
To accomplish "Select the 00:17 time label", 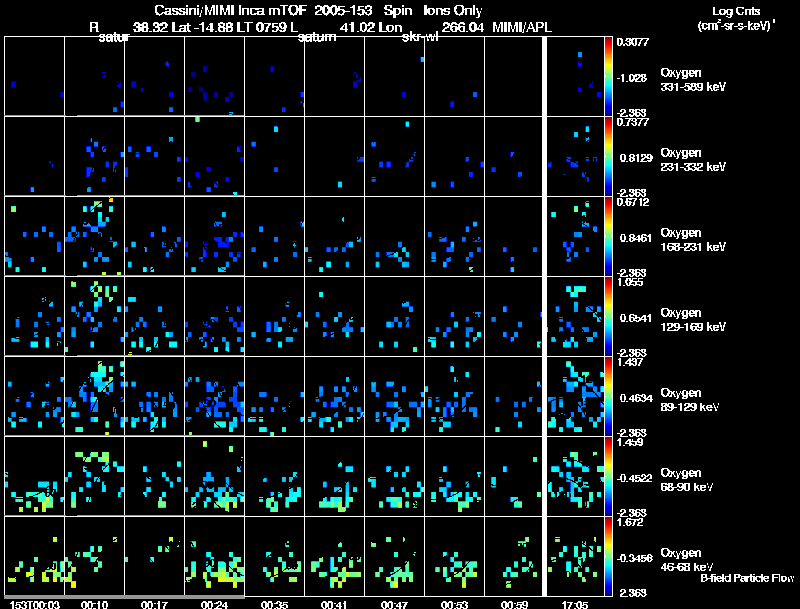I will (154, 604).
